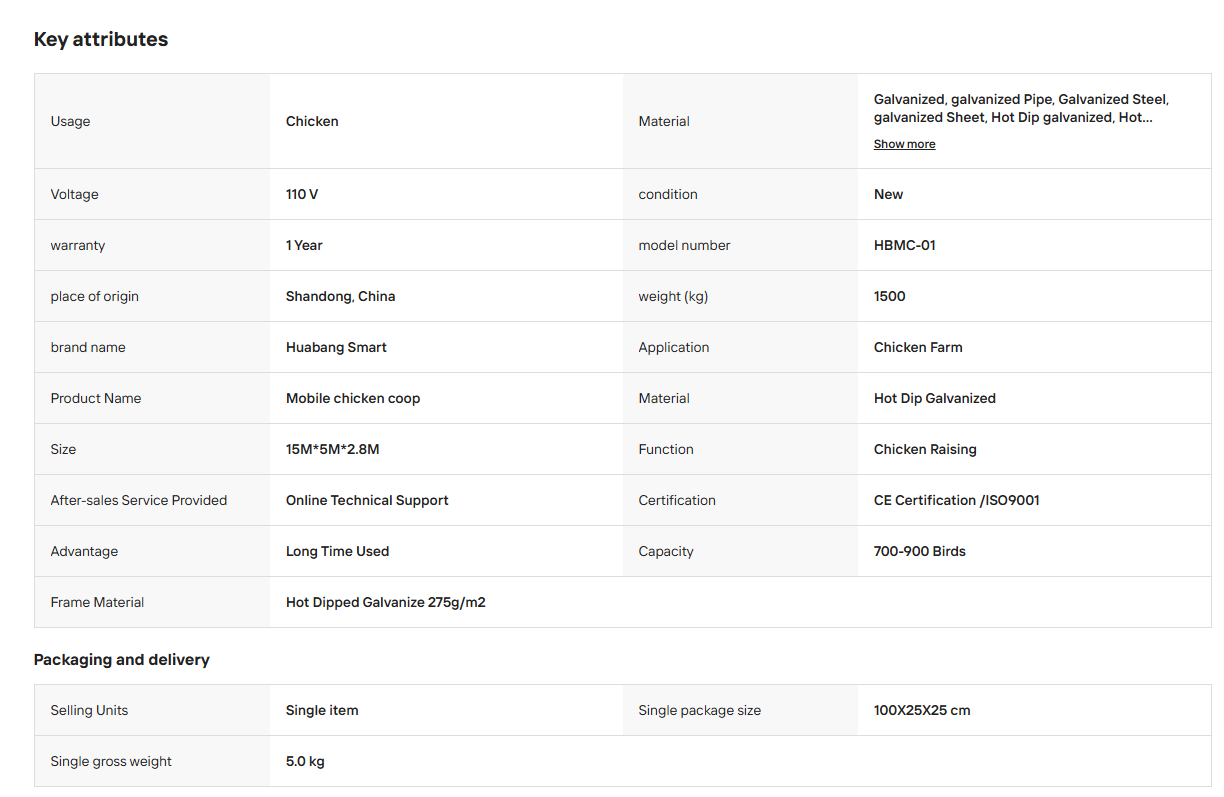1224x797 pixels.
Task: Click the CE Certification /ISO9001 value
Action: (957, 500)
